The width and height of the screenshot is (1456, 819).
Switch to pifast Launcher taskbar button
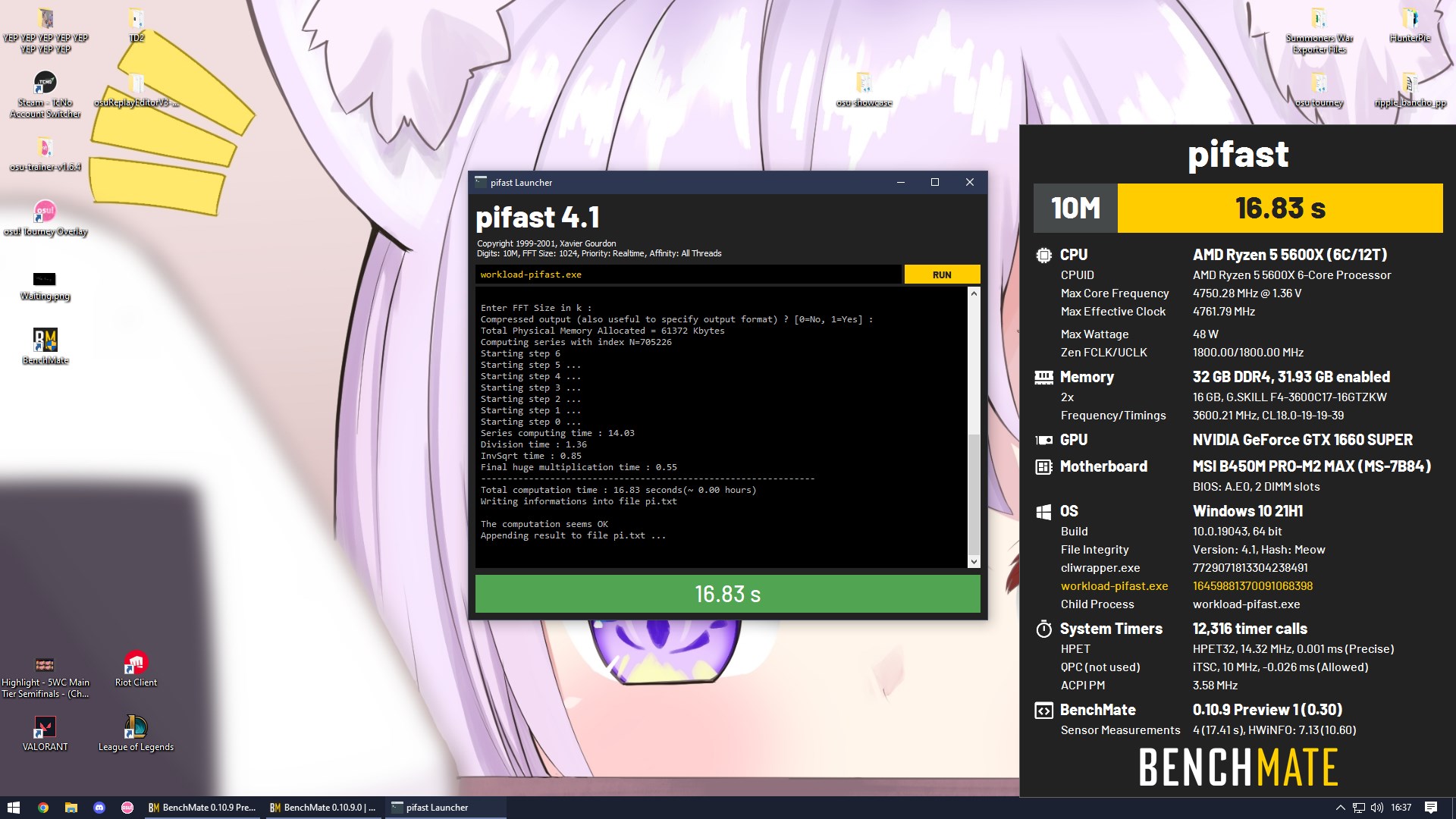tap(445, 808)
